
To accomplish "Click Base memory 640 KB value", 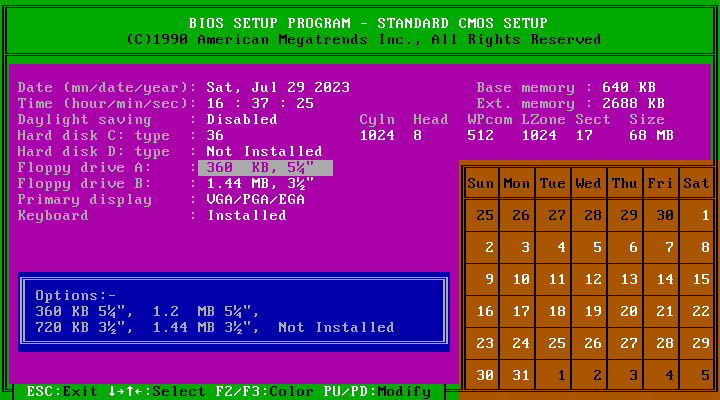I will point(629,87).
